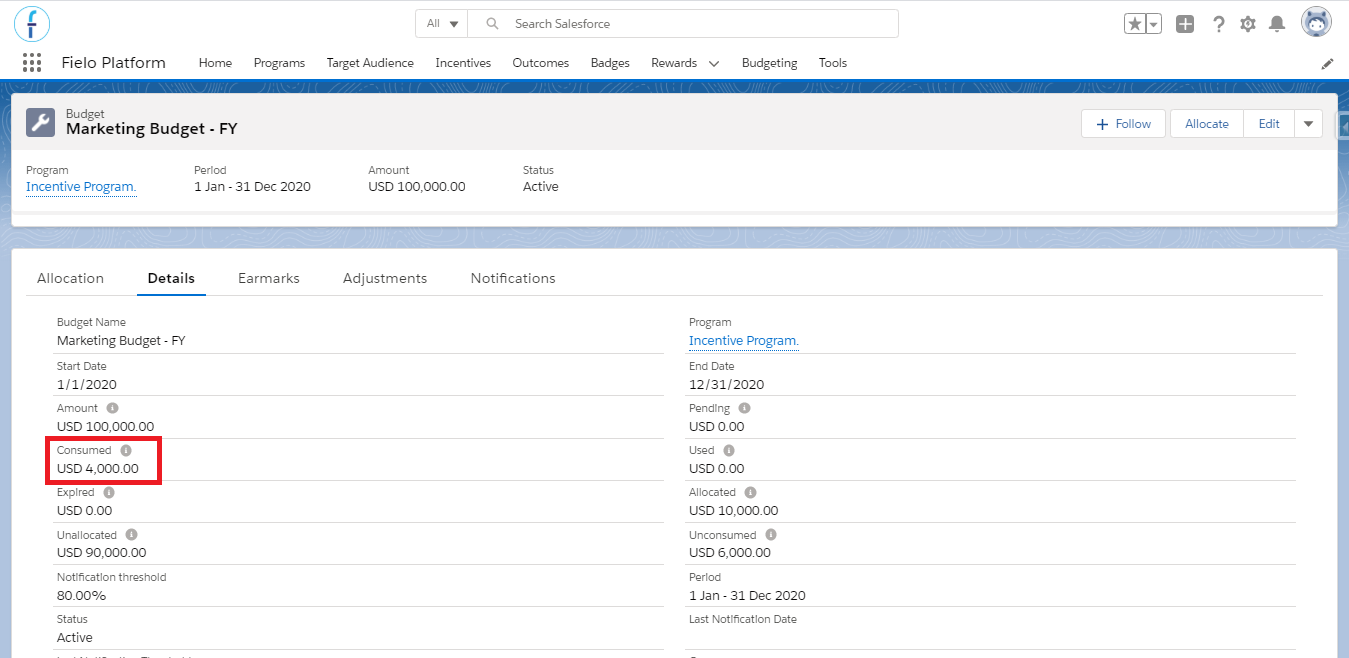1349x658 pixels.
Task: Click the Fielo logo icon
Action: click(x=32, y=23)
